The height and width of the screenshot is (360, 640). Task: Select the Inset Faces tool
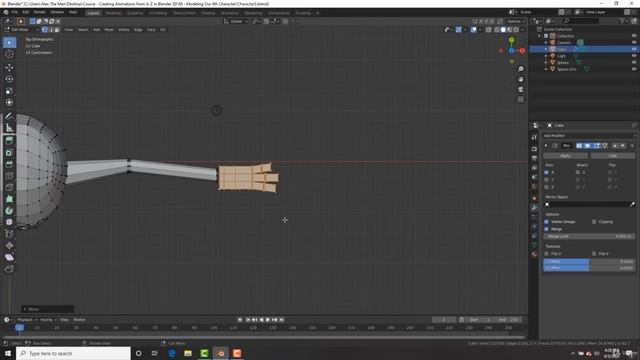tap(9, 153)
